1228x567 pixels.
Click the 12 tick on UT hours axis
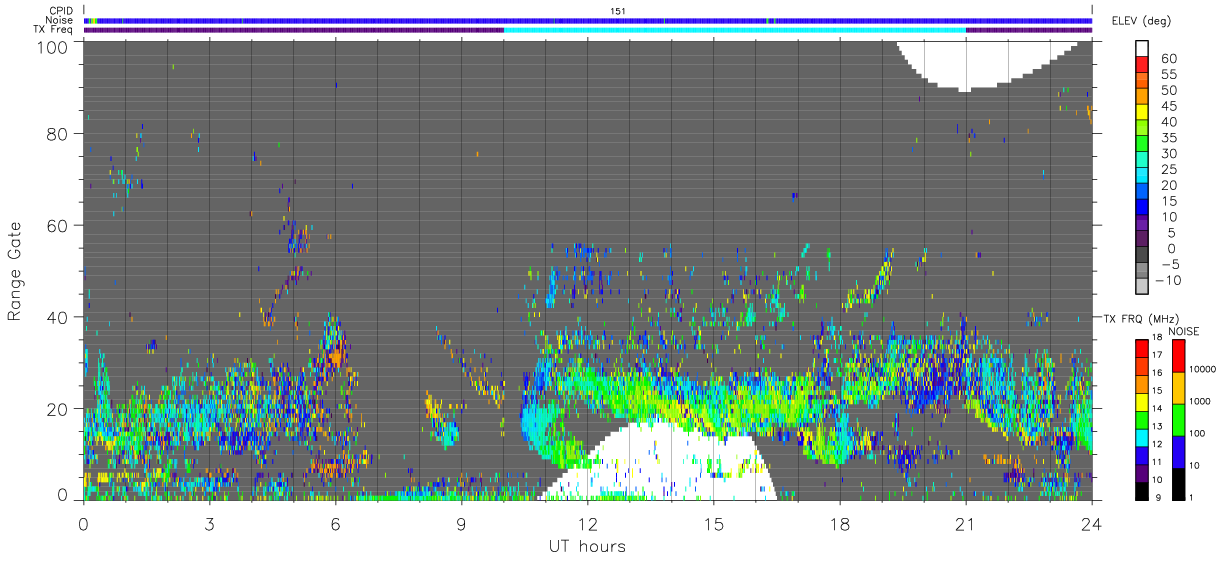(x=587, y=523)
